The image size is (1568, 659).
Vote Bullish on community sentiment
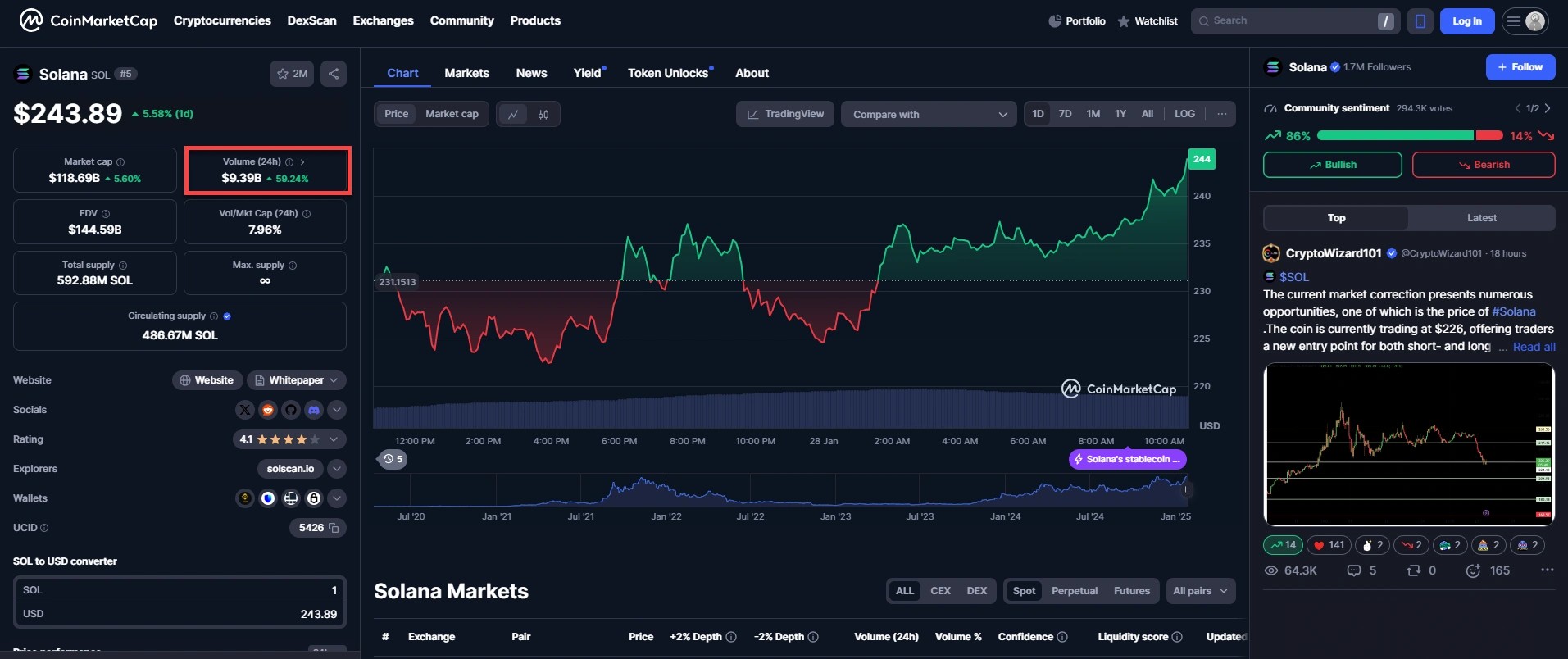pos(1332,165)
